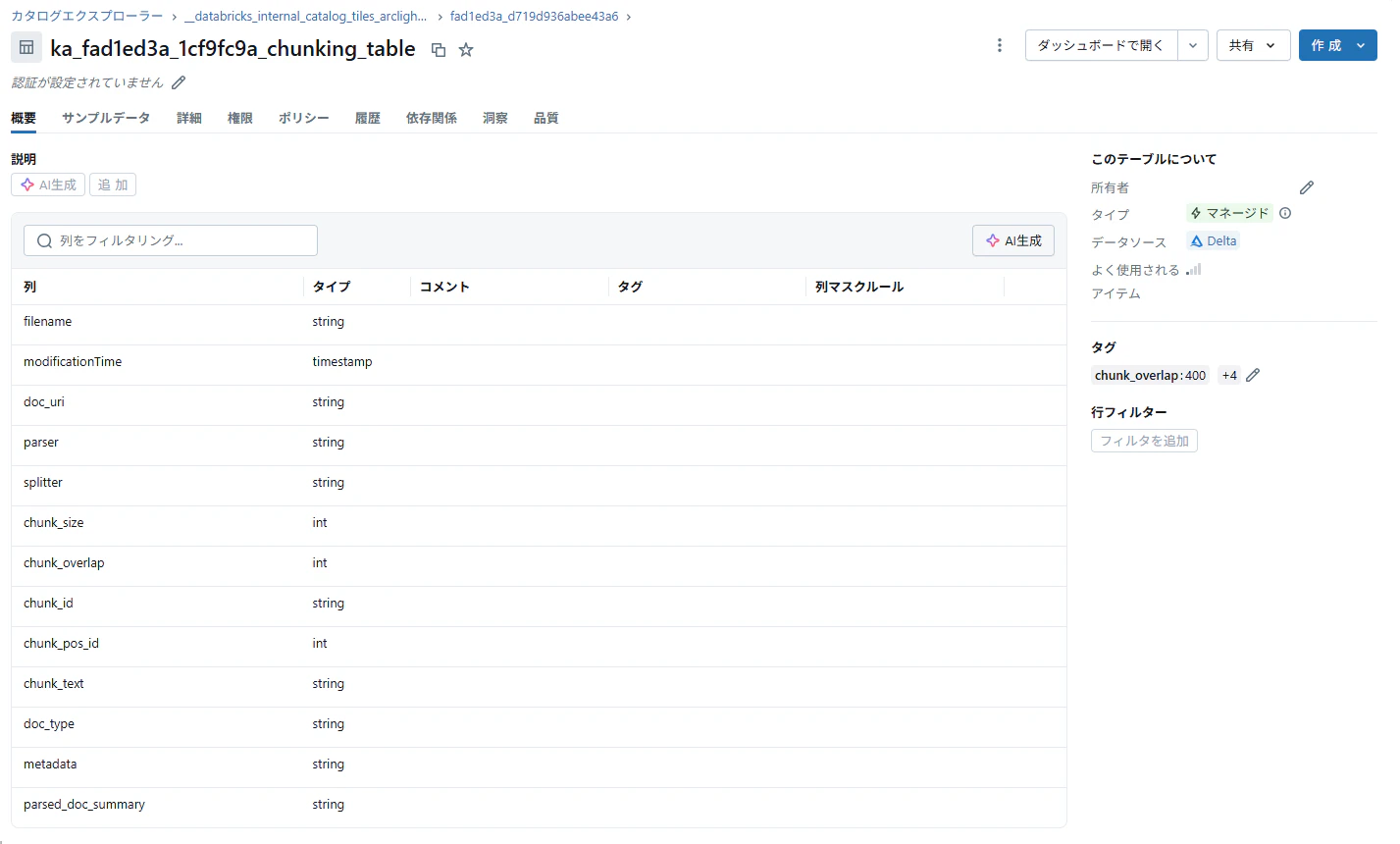The image size is (1400, 844).
Task: Star the chunking table as a favorite
Action: pos(466,49)
